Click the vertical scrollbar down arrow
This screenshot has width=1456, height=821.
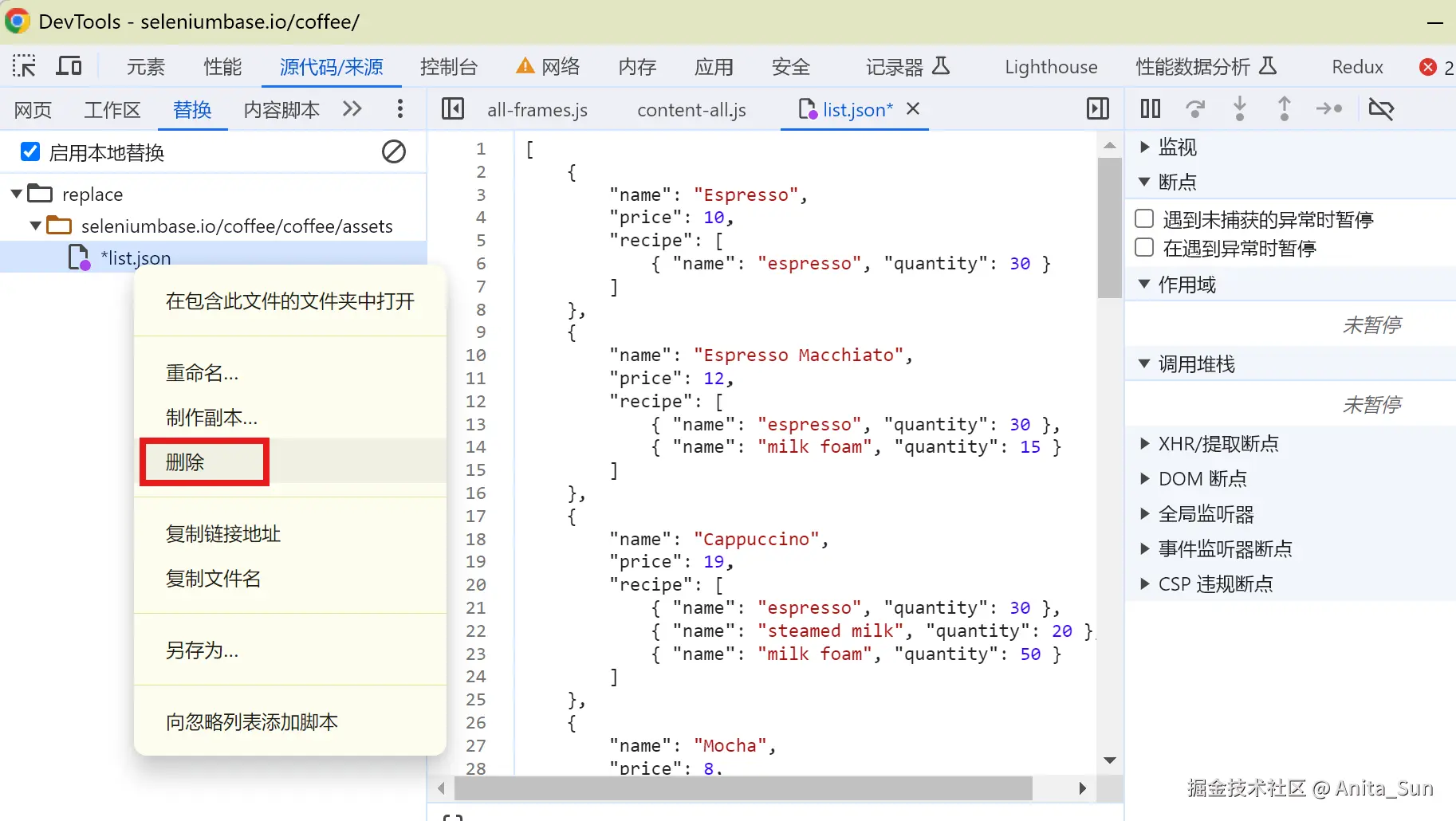click(1110, 760)
